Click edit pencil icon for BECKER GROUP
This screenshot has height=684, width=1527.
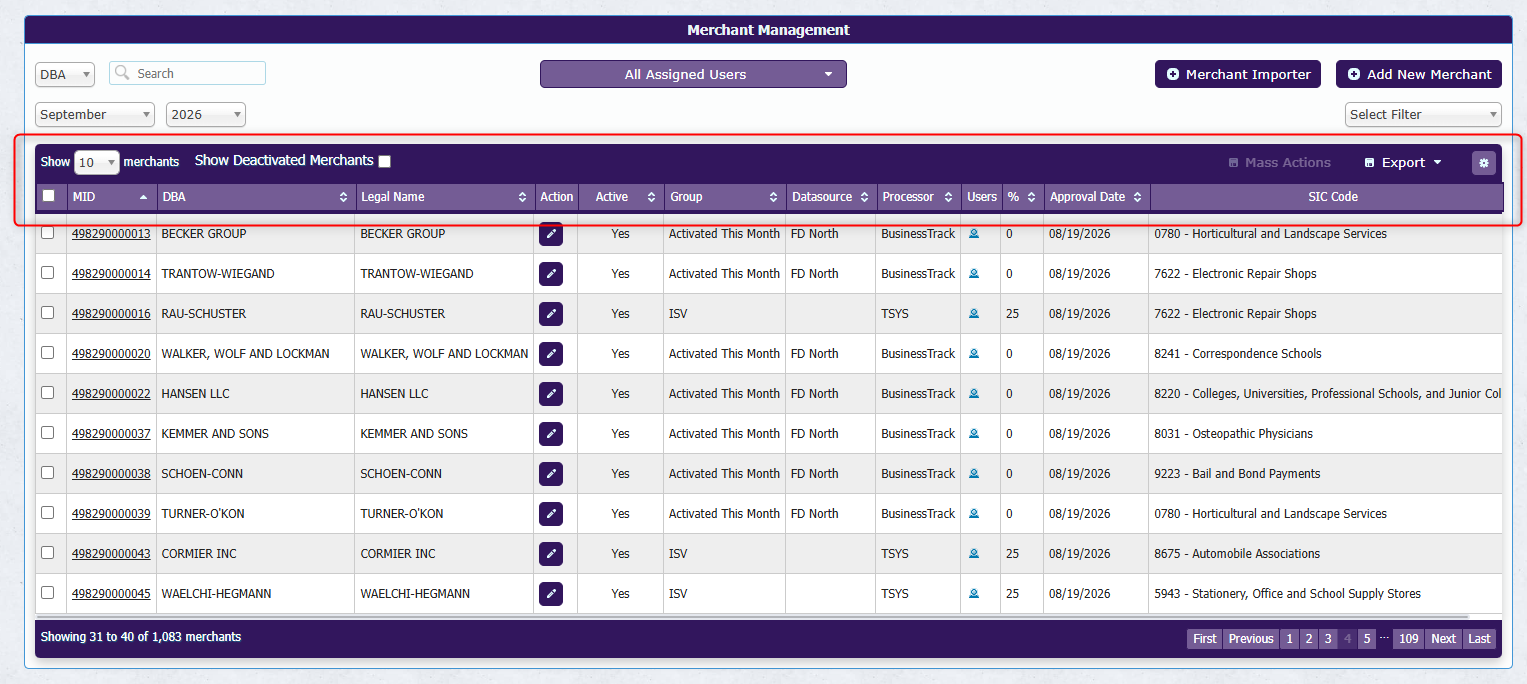(x=551, y=234)
